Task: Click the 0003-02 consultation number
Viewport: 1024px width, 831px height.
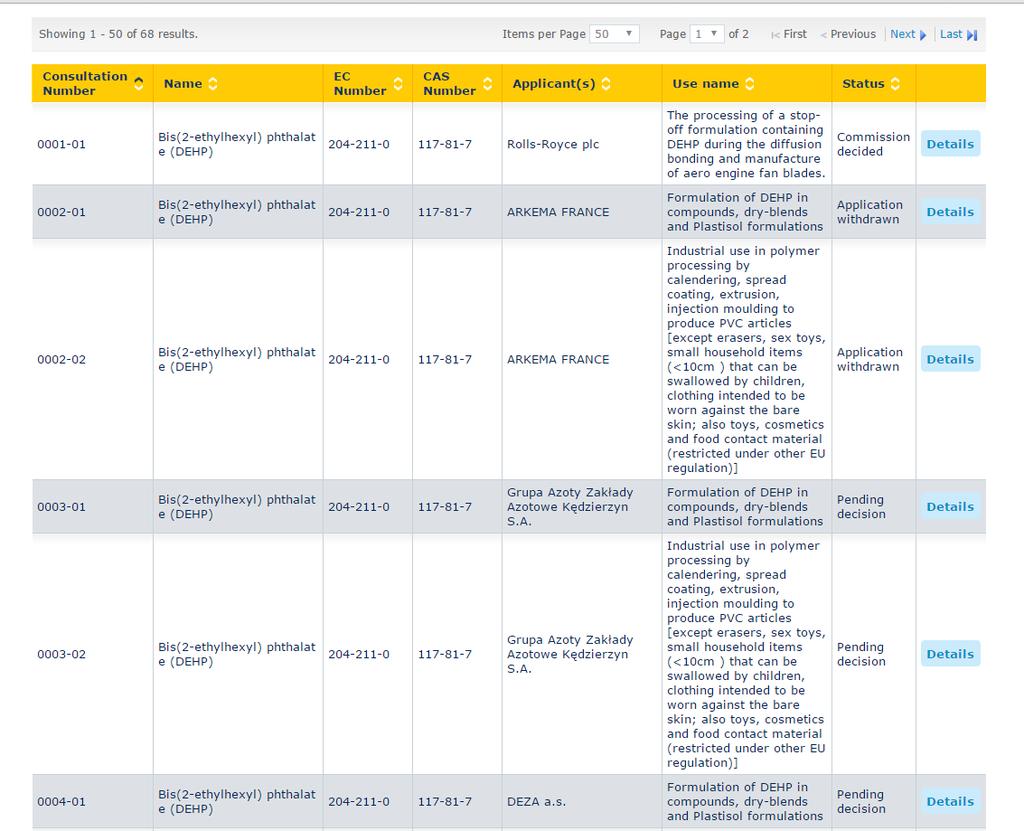Action: click(x=61, y=654)
